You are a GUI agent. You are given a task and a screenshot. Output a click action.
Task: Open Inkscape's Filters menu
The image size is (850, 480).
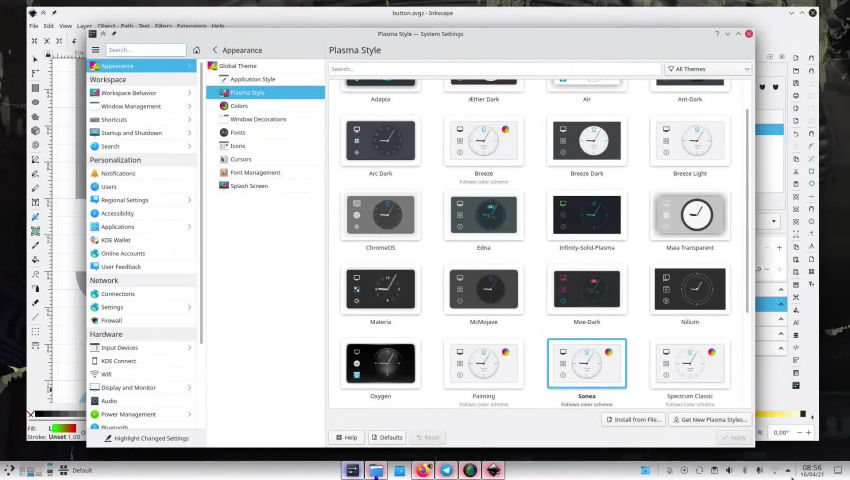pyautogui.click(x=163, y=25)
